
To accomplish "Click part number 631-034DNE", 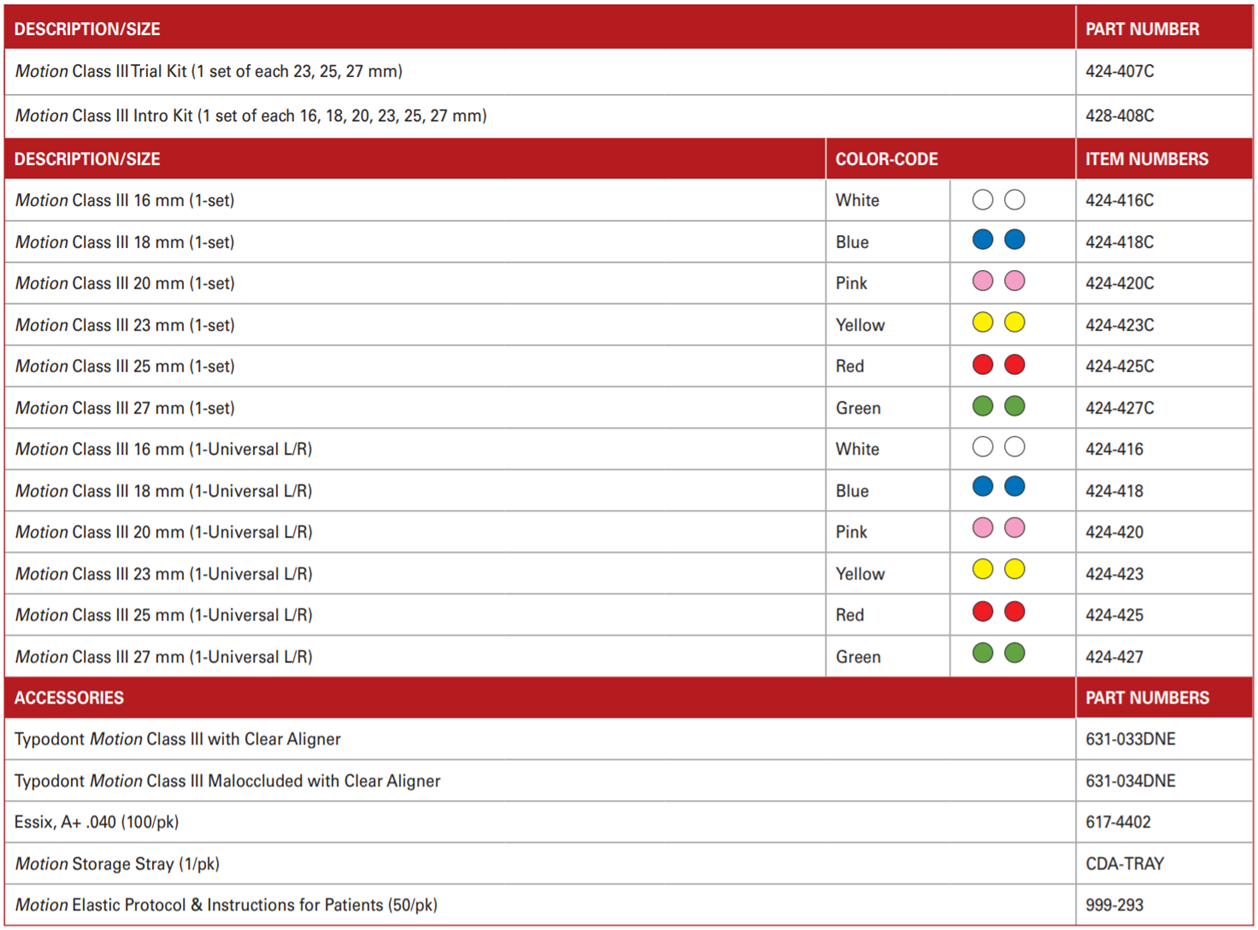I will [x=1131, y=781].
